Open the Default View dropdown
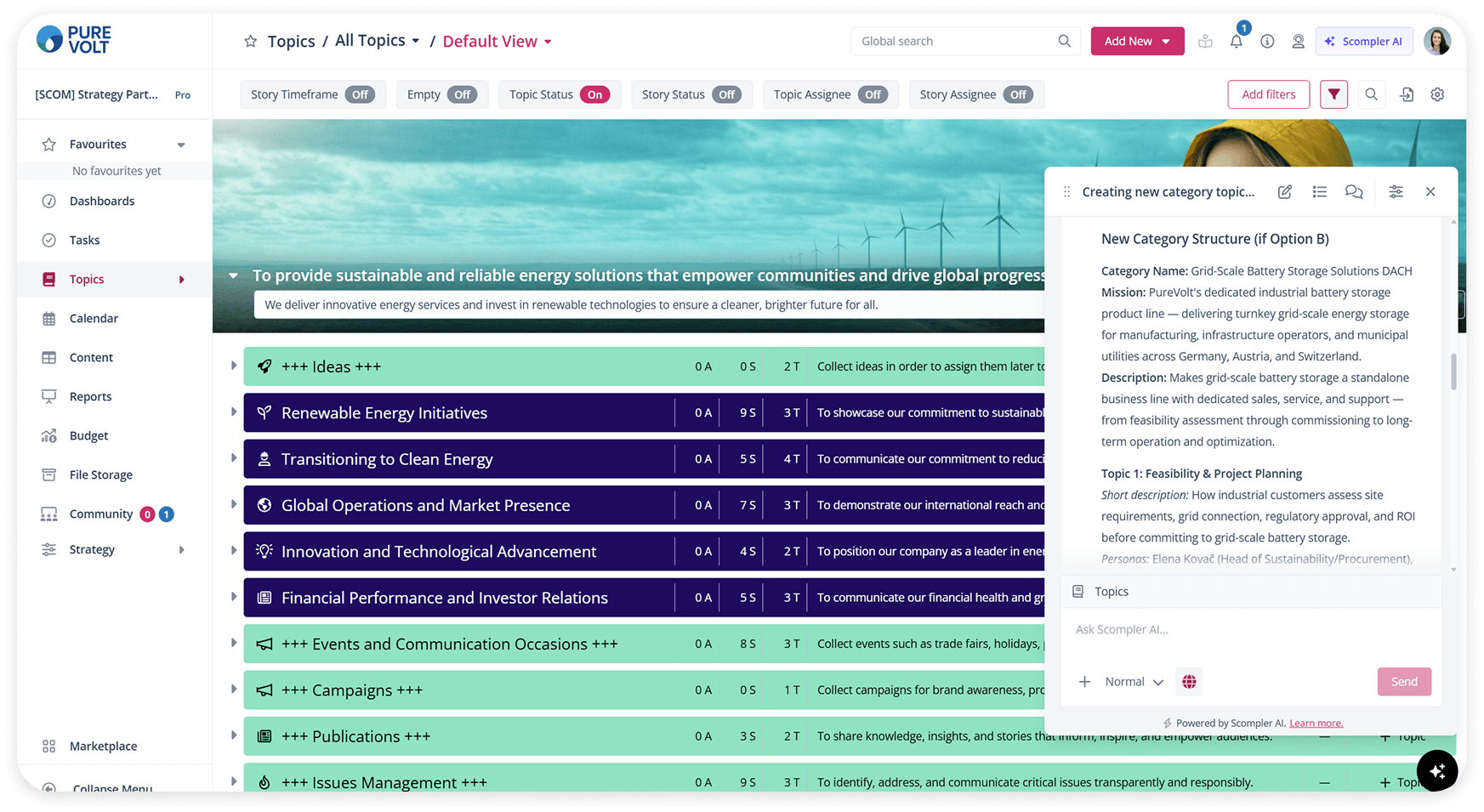Viewport: 1484px width, 812px height. [498, 42]
